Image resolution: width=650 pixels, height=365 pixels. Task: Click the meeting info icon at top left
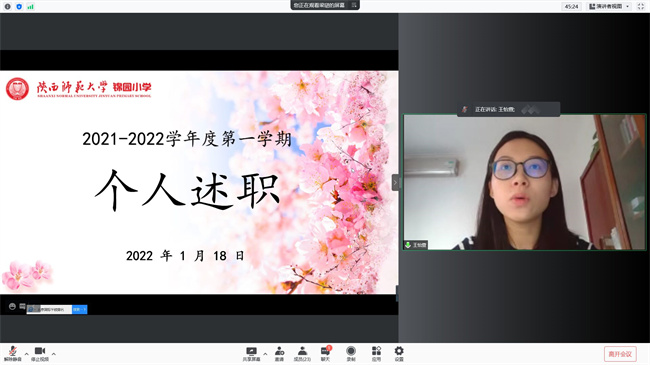point(7,7)
